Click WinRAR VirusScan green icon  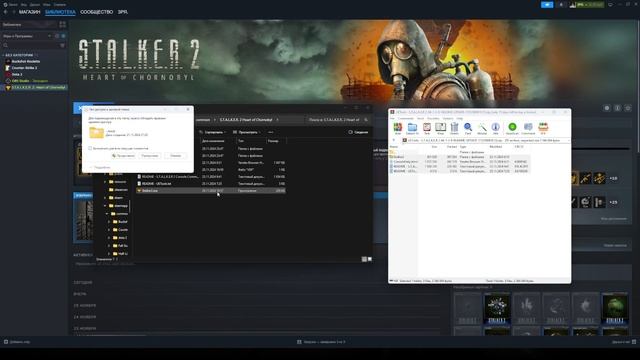pyautogui.click(x=512, y=128)
